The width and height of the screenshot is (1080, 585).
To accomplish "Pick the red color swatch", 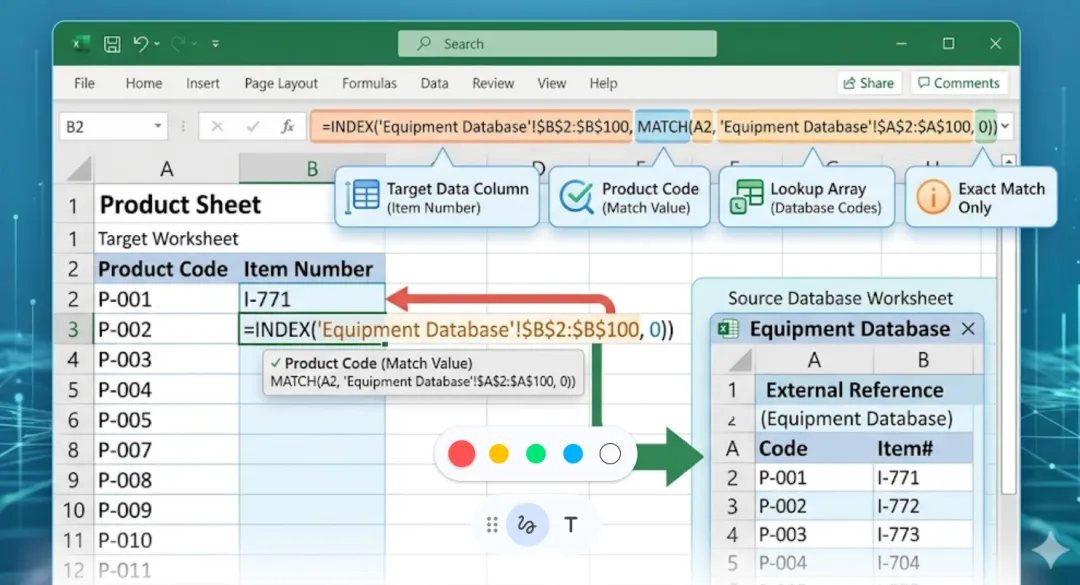I will [461, 454].
